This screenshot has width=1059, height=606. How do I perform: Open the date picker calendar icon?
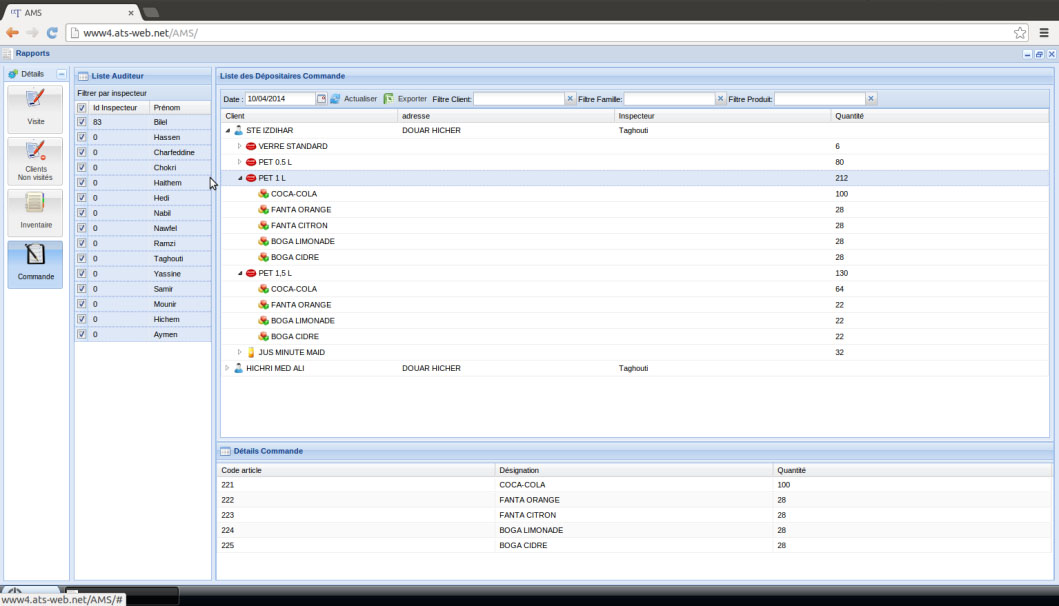click(321, 99)
